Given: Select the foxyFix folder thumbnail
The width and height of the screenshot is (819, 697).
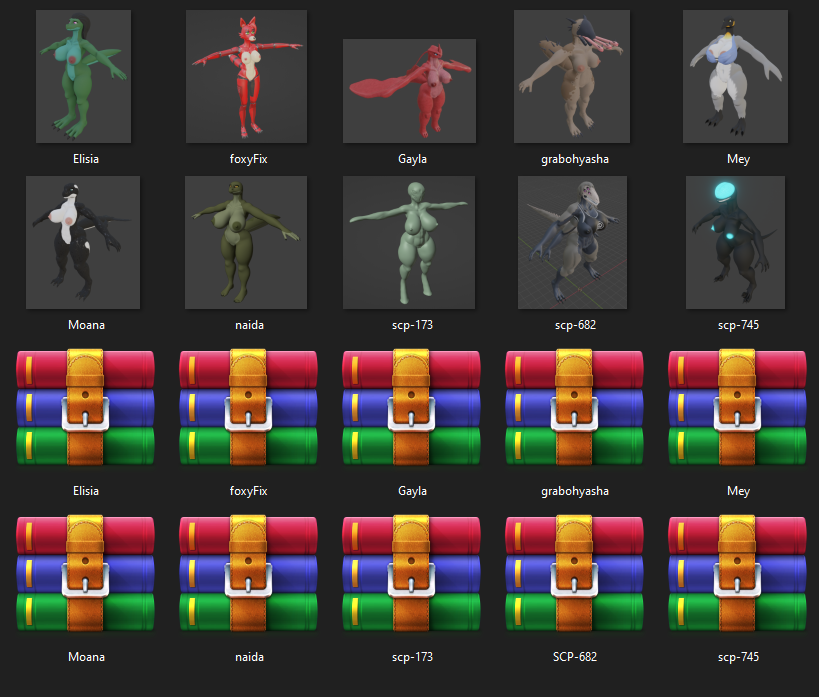Looking at the screenshot, I should [247, 76].
